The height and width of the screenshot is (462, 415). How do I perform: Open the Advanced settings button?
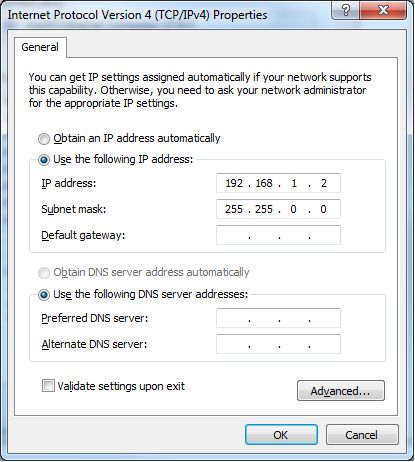point(341,391)
